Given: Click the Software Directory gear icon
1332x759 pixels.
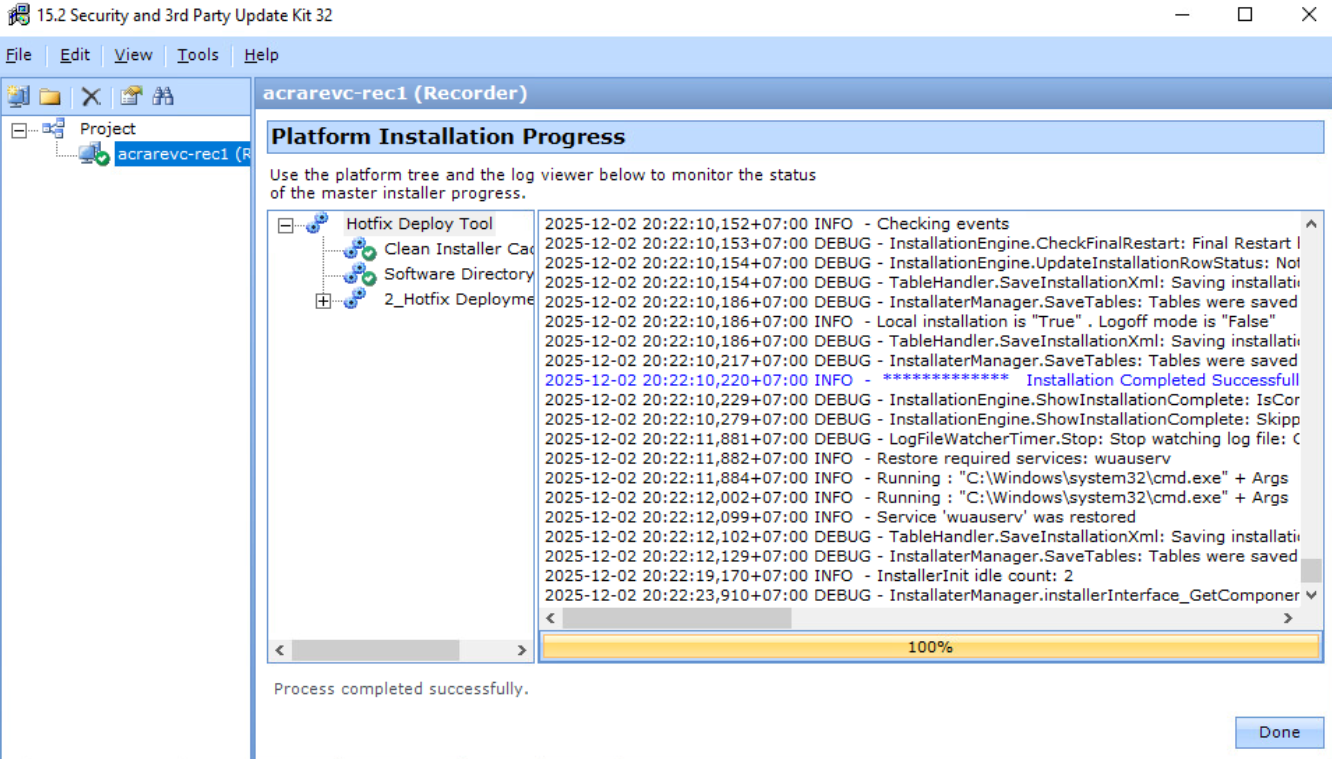Looking at the screenshot, I should pos(359,274).
